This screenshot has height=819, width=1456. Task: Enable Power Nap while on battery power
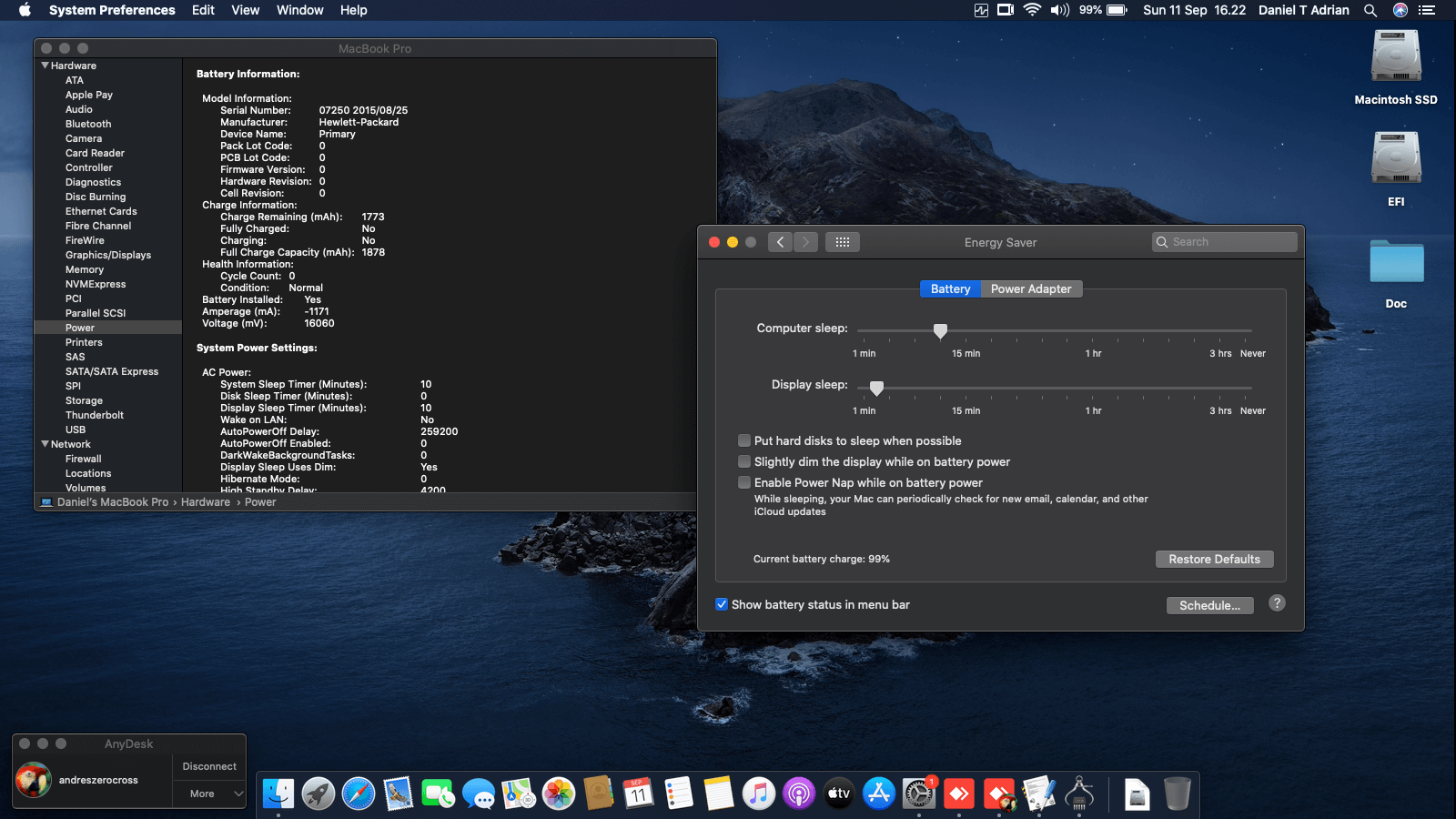tap(744, 482)
